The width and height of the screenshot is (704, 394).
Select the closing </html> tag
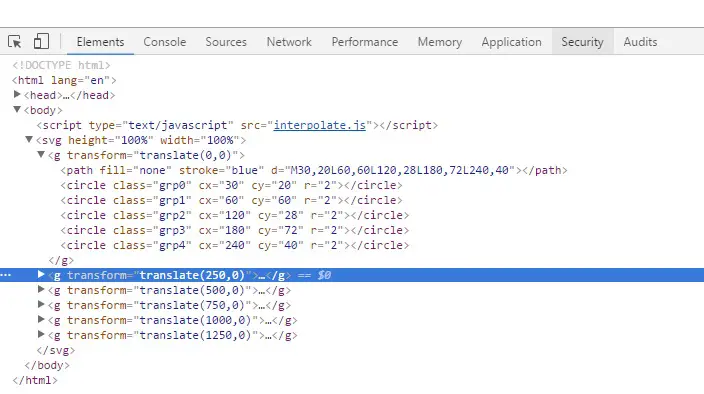35,381
